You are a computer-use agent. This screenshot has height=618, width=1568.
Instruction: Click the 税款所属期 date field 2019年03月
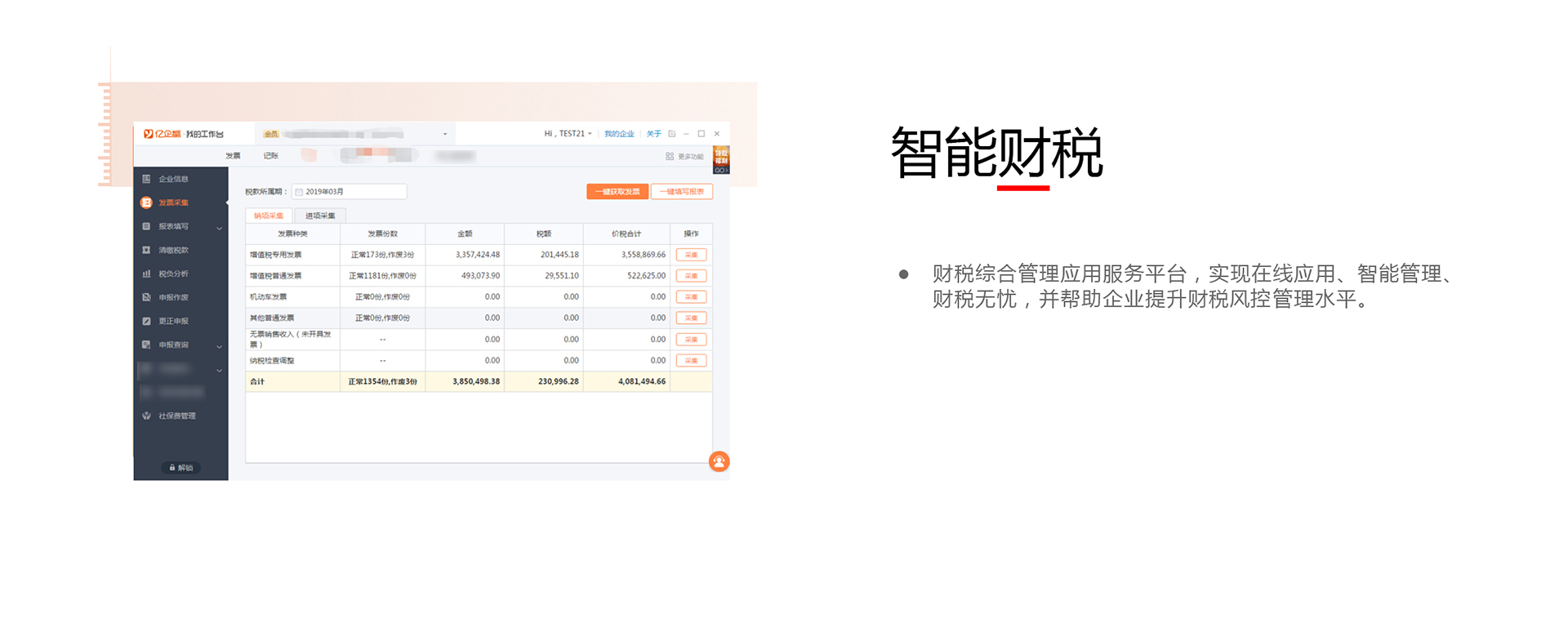pyautogui.click(x=350, y=192)
